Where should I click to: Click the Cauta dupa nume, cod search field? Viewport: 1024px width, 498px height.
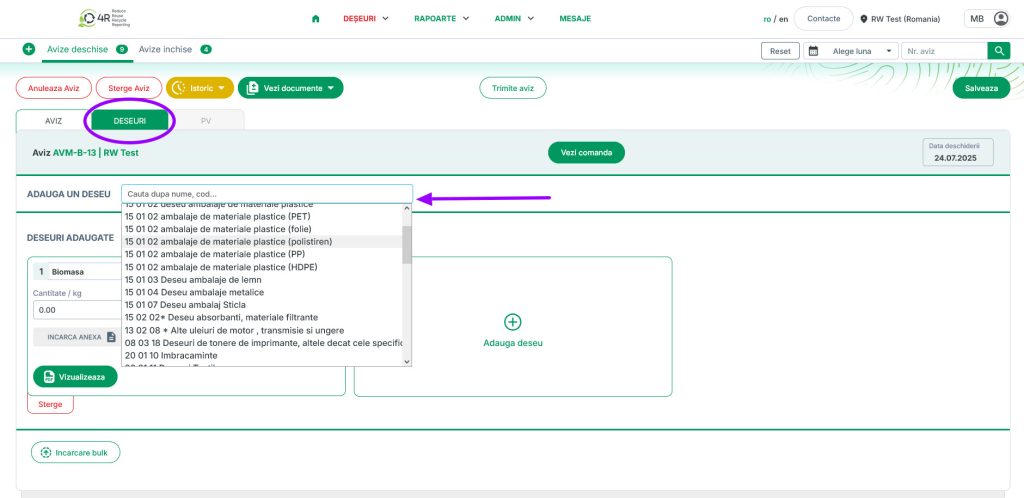[x=266, y=194]
